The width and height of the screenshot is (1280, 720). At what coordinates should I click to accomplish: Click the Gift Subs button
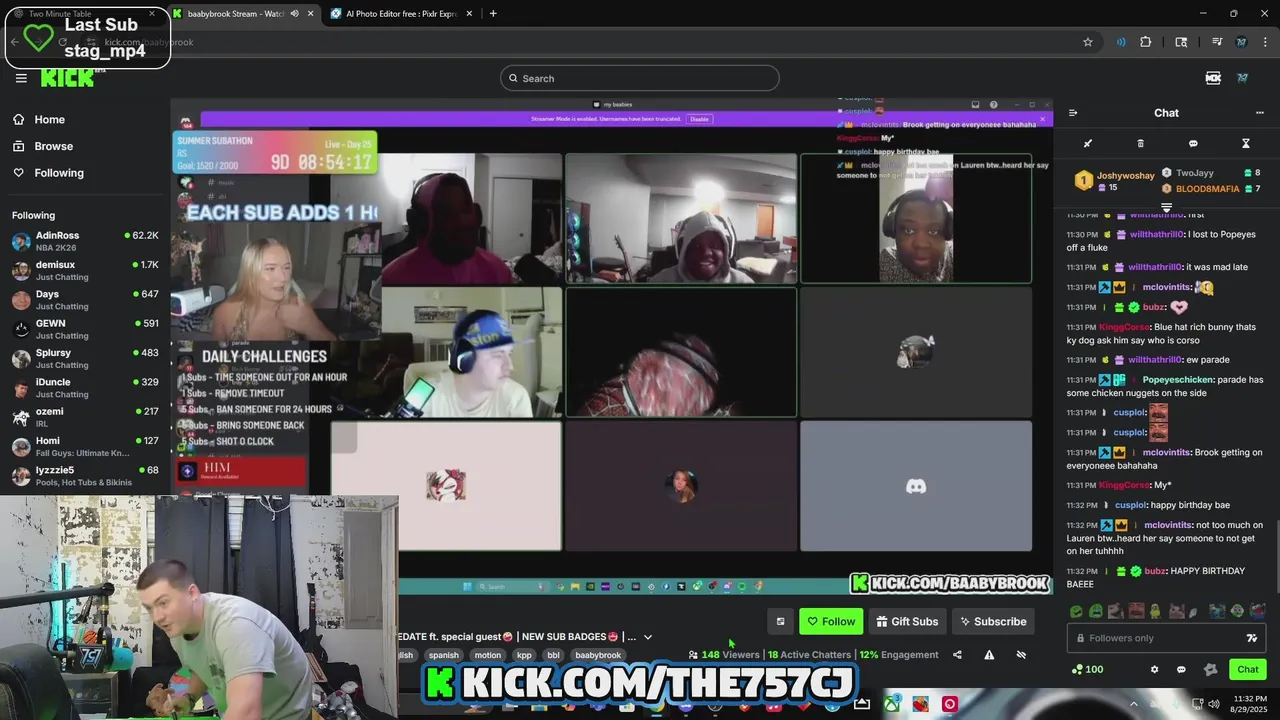tap(907, 621)
